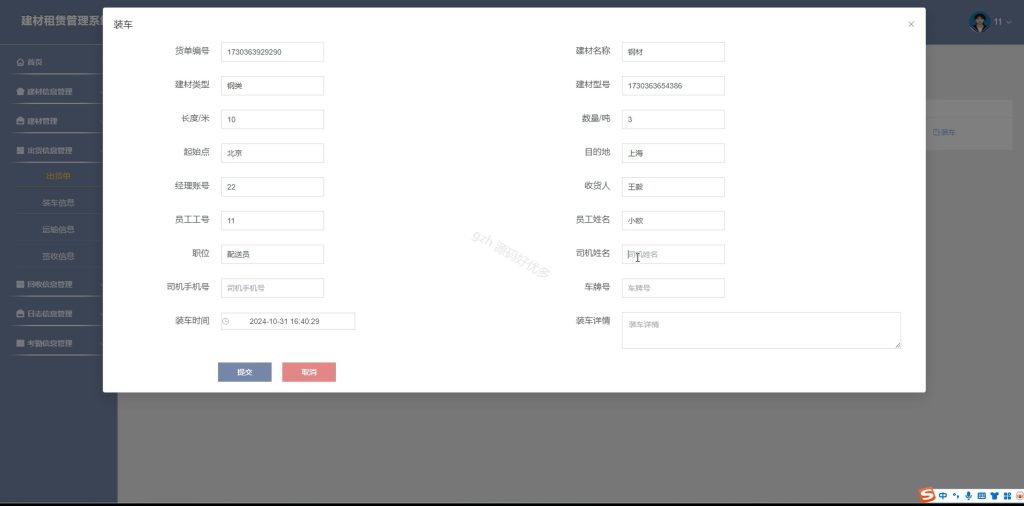The image size is (1024, 506).
Task: Click the 装车 dialog title text
Action: (x=123, y=25)
